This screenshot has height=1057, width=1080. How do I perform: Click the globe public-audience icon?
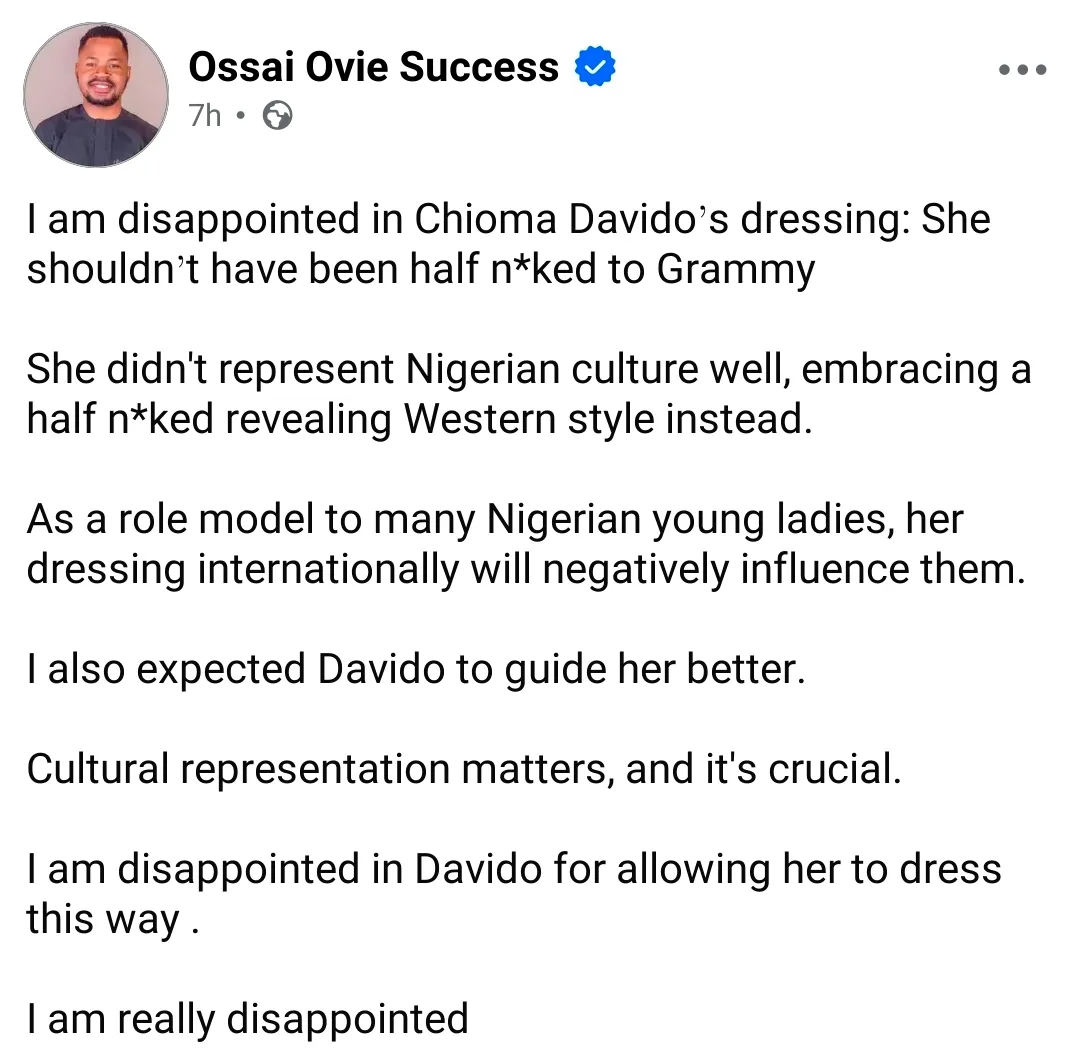(x=277, y=117)
